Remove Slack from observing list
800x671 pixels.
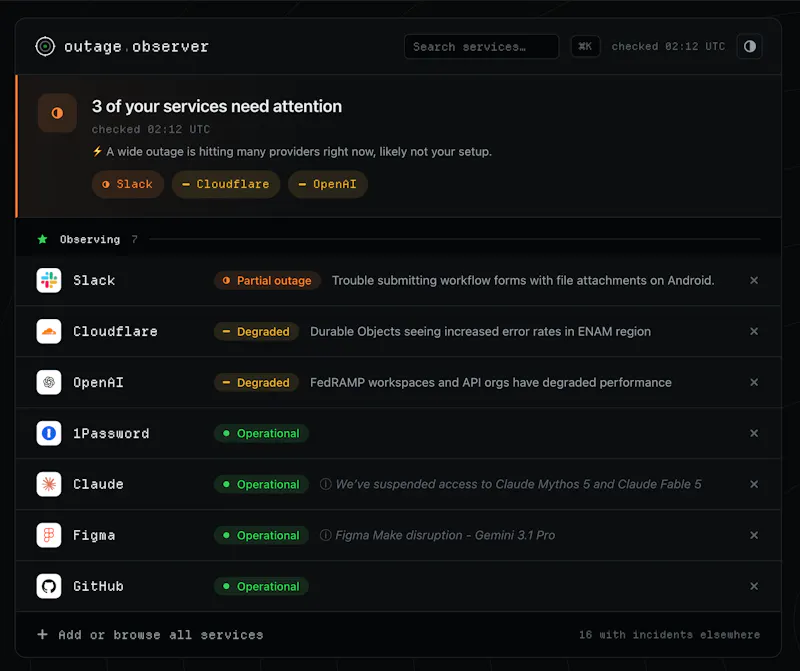pos(754,280)
